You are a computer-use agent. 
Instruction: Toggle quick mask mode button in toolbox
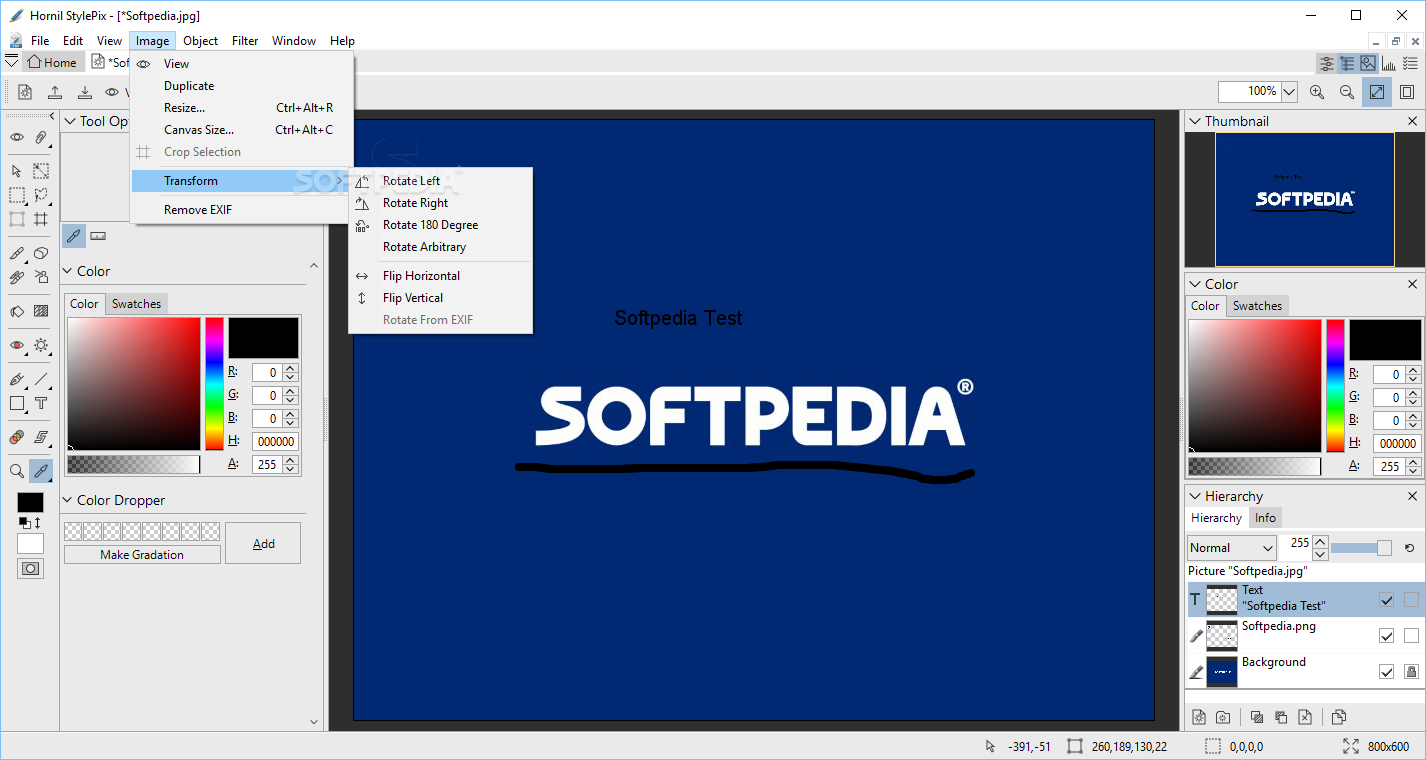pyautogui.click(x=31, y=568)
